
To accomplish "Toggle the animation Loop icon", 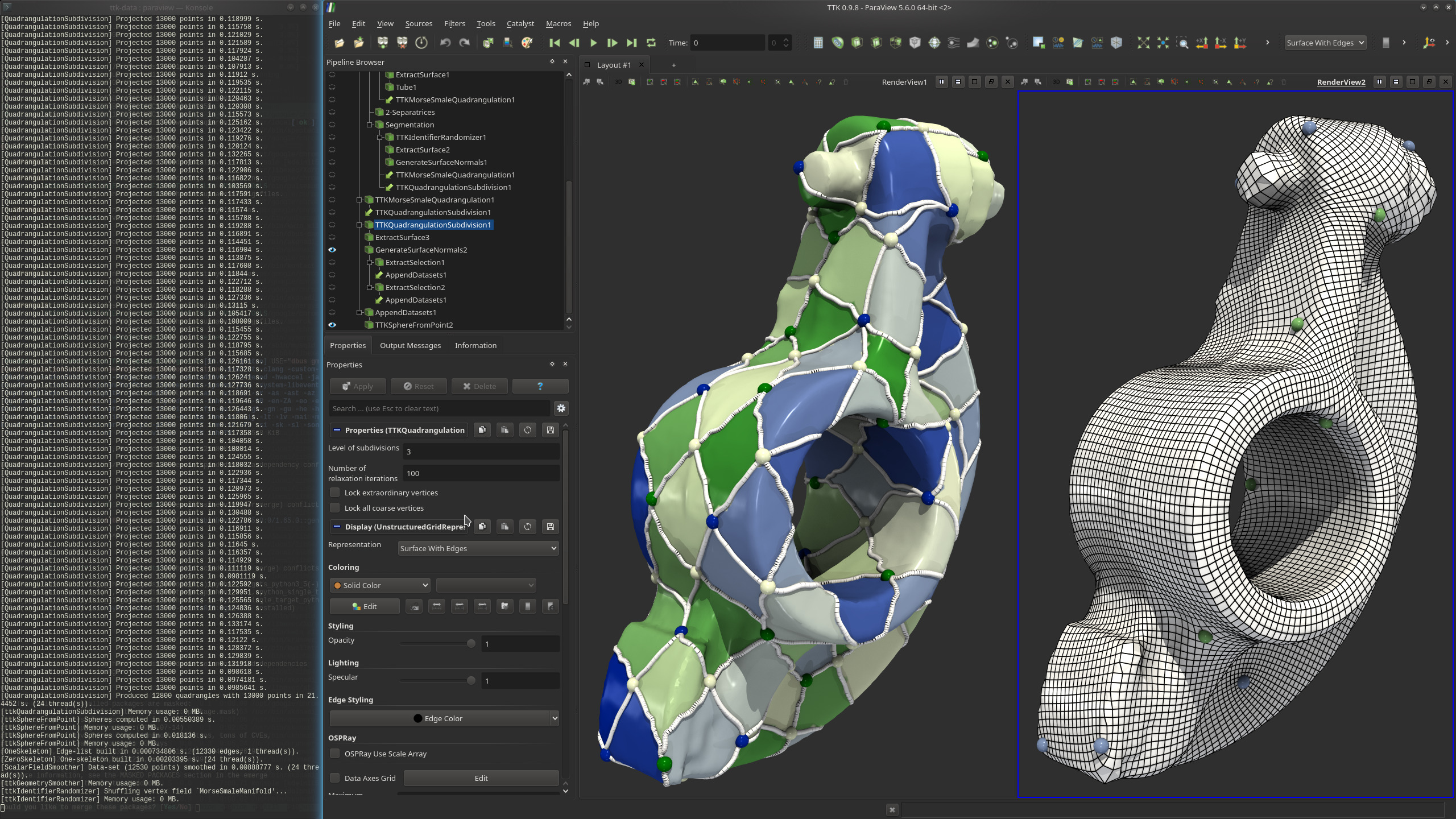I will [651, 43].
